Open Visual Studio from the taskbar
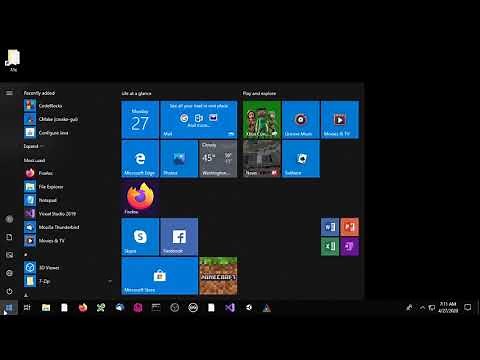The width and height of the screenshot is (480, 360). pos(230,308)
